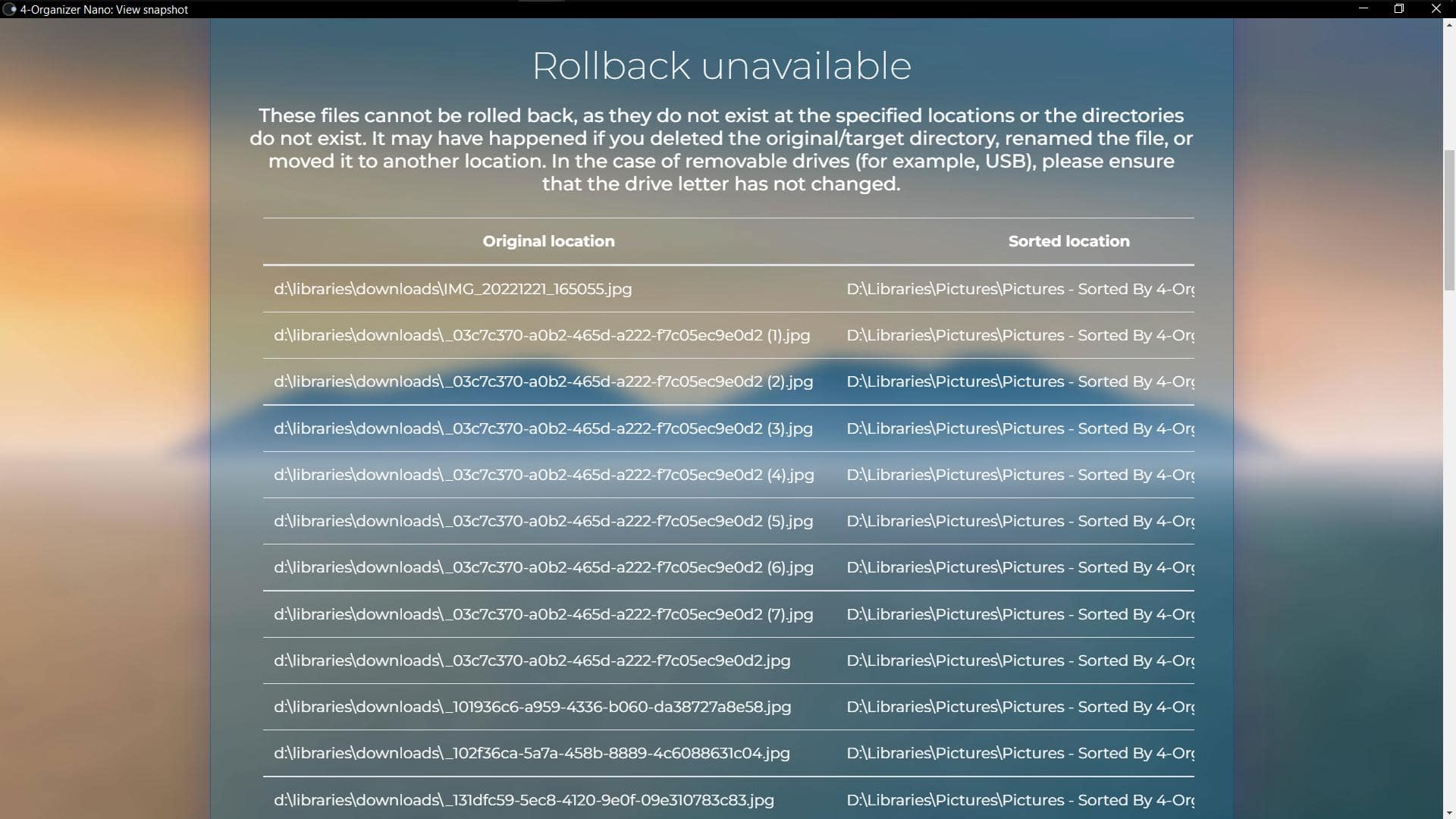Image resolution: width=1456 pixels, height=819 pixels.
Task: Click the 4-Organizer Nano app icon in title bar
Action: click(9, 9)
